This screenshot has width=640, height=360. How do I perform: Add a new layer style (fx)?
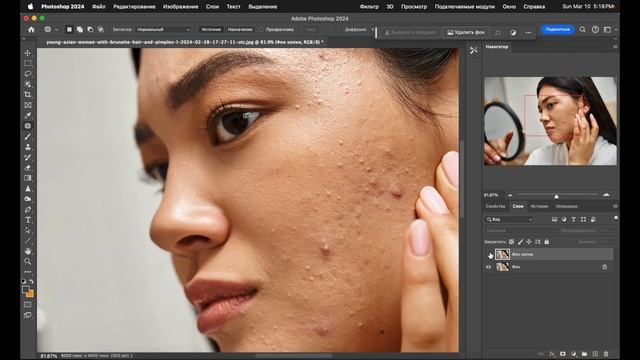pyautogui.click(x=552, y=354)
